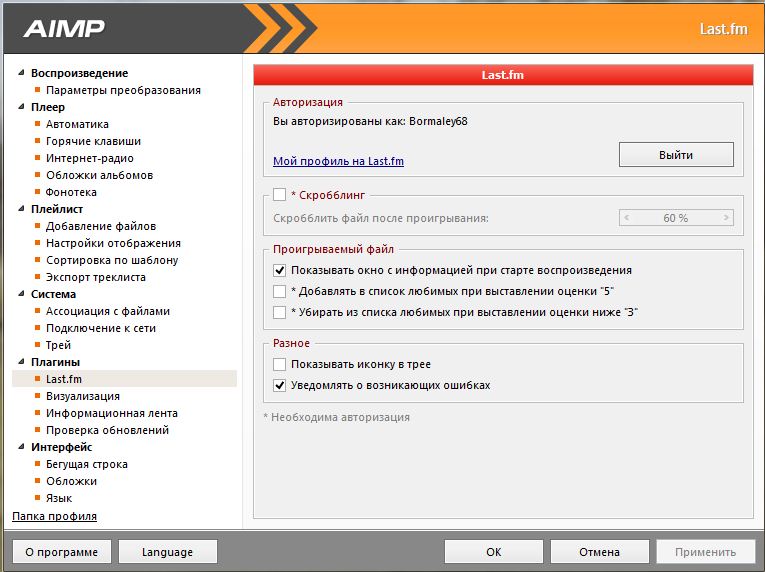Open Обложки interface settings
This screenshot has width=765, height=572.
point(71,481)
